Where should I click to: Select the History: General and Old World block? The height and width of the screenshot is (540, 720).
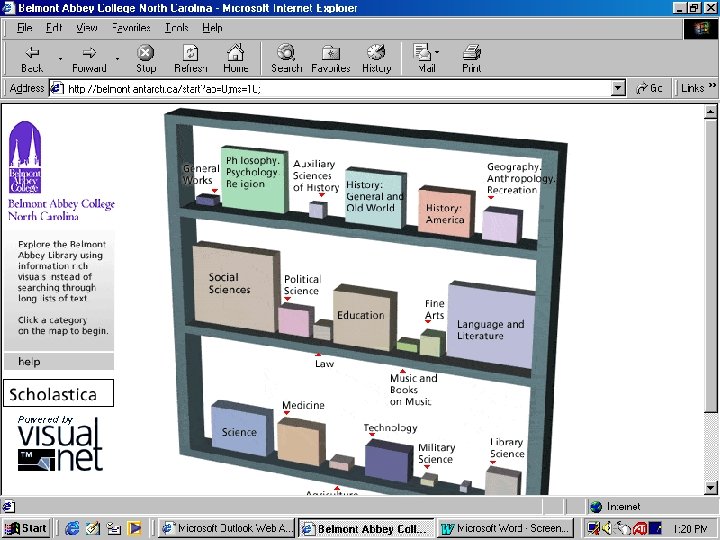tap(375, 197)
